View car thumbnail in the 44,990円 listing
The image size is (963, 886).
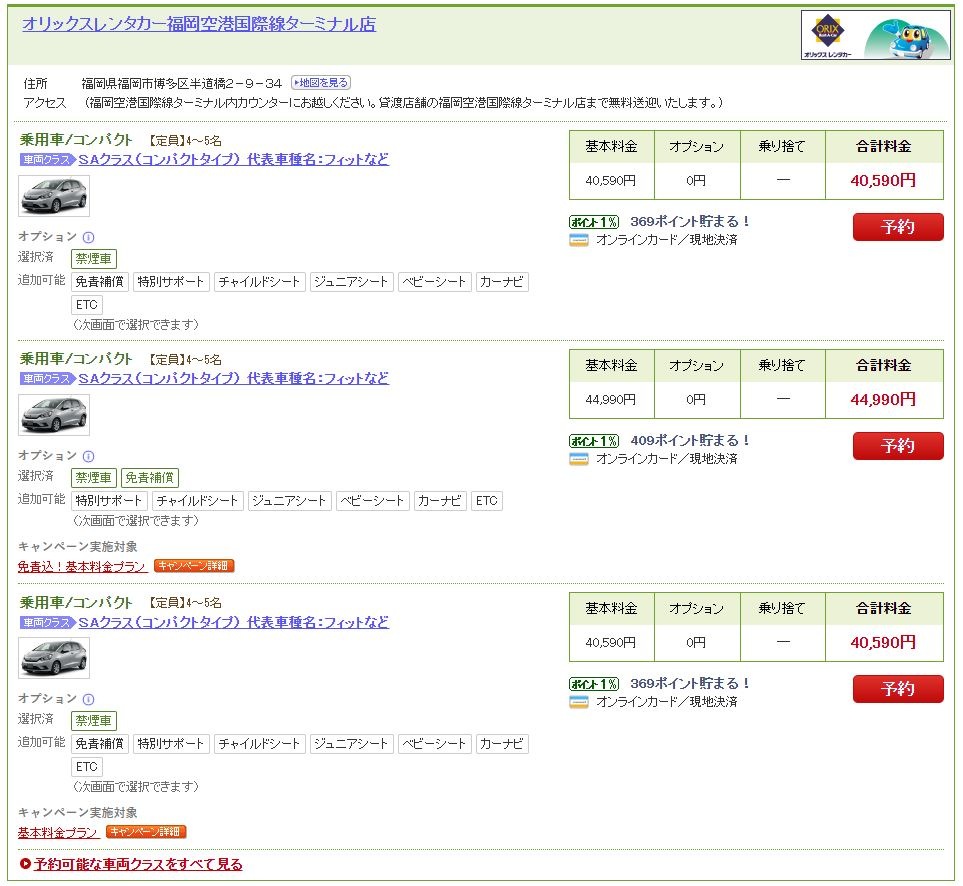click(54, 415)
